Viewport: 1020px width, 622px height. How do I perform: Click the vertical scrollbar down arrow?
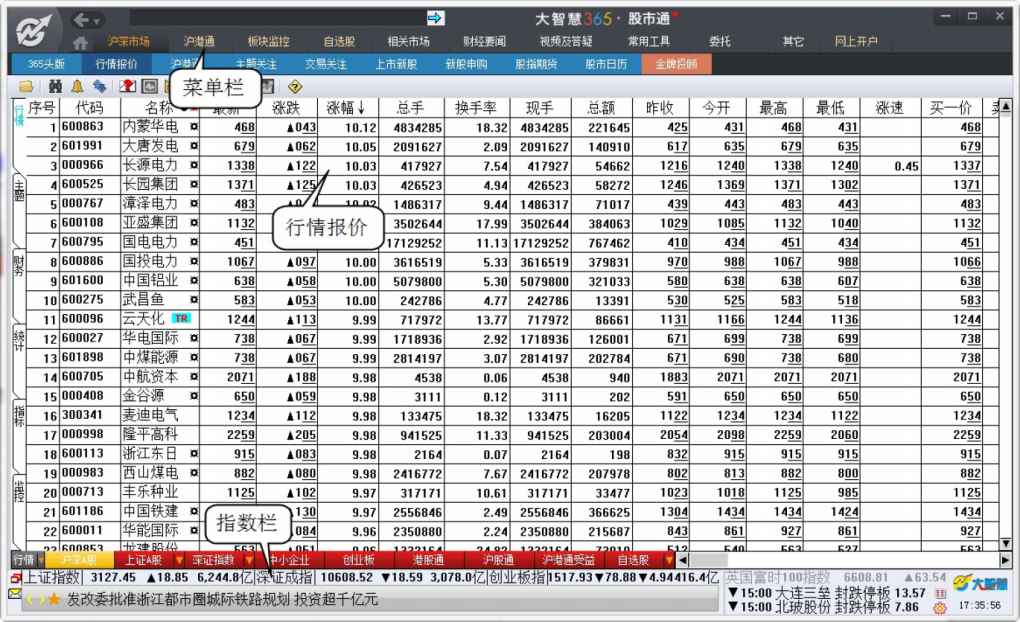click(x=1006, y=543)
